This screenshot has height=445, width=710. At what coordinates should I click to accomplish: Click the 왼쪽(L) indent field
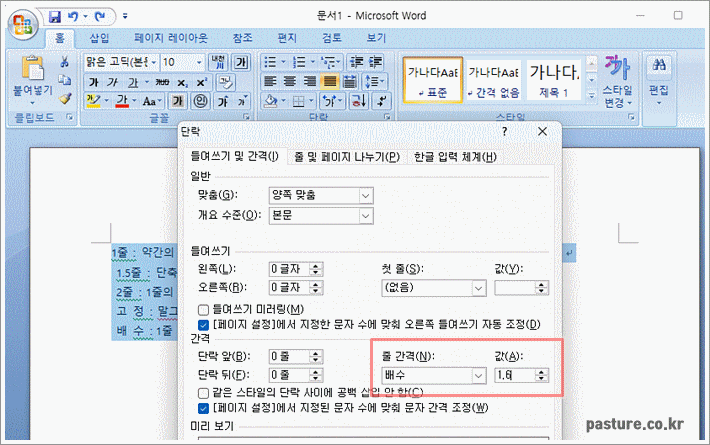tap(289, 269)
